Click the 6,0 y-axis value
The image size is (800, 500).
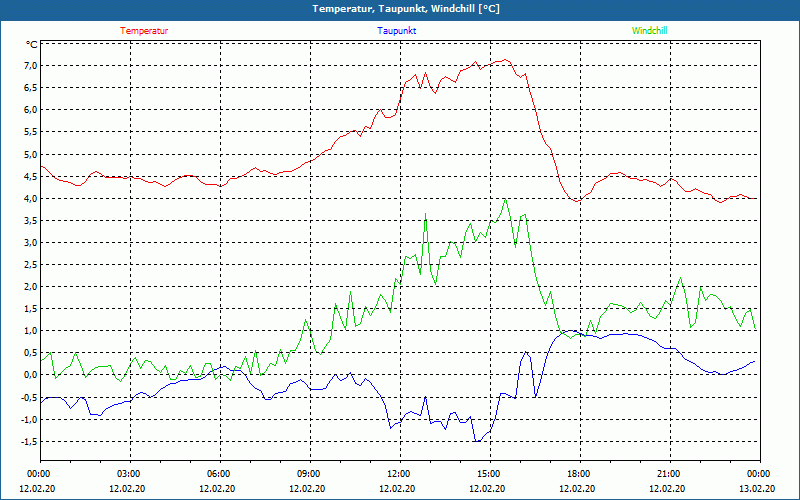[x=31, y=110]
